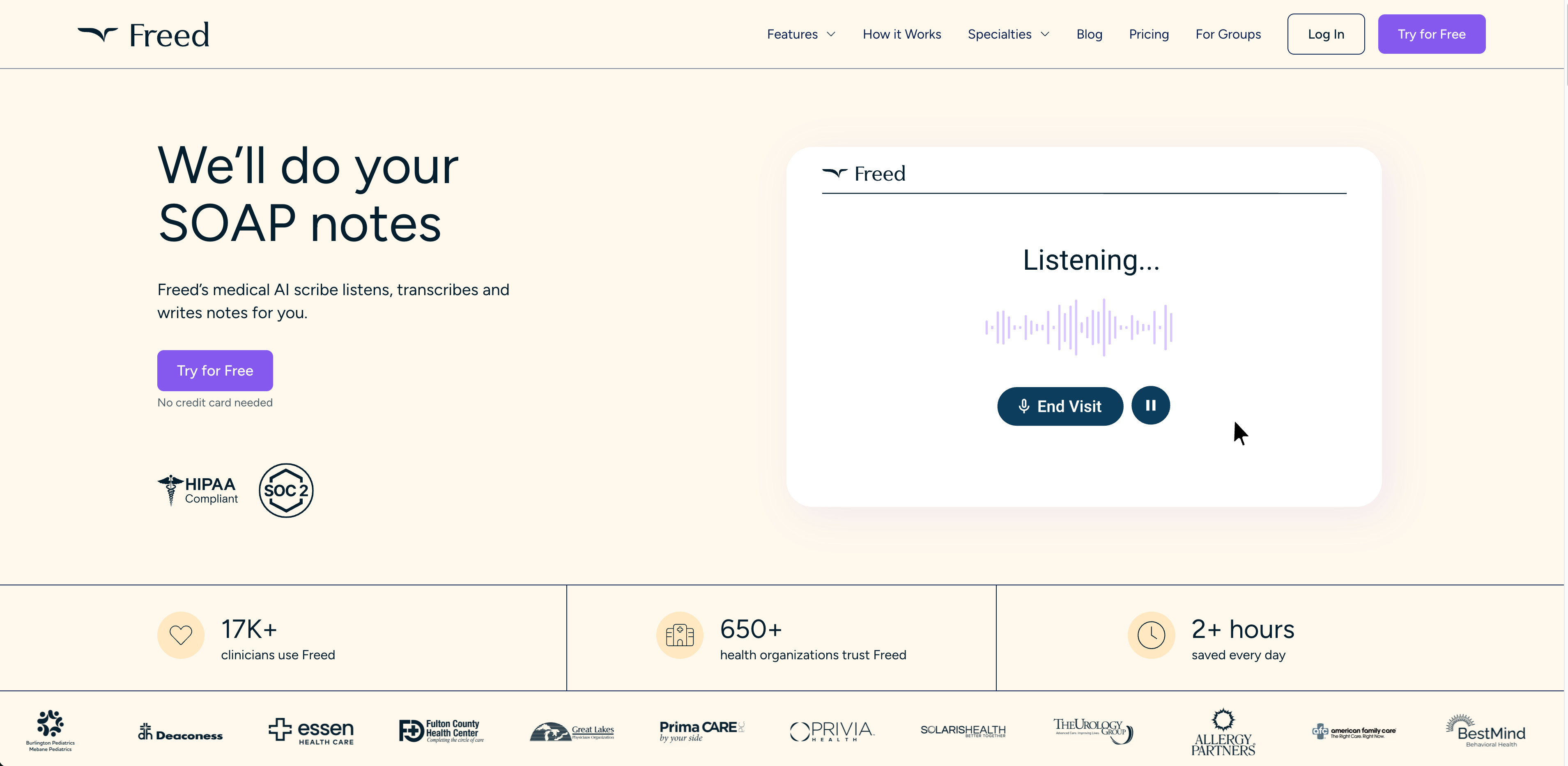Image resolution: width=1568 pixels, height=766 pixels.
Task: Open the For Groups page
Action: pos(1228,34)
